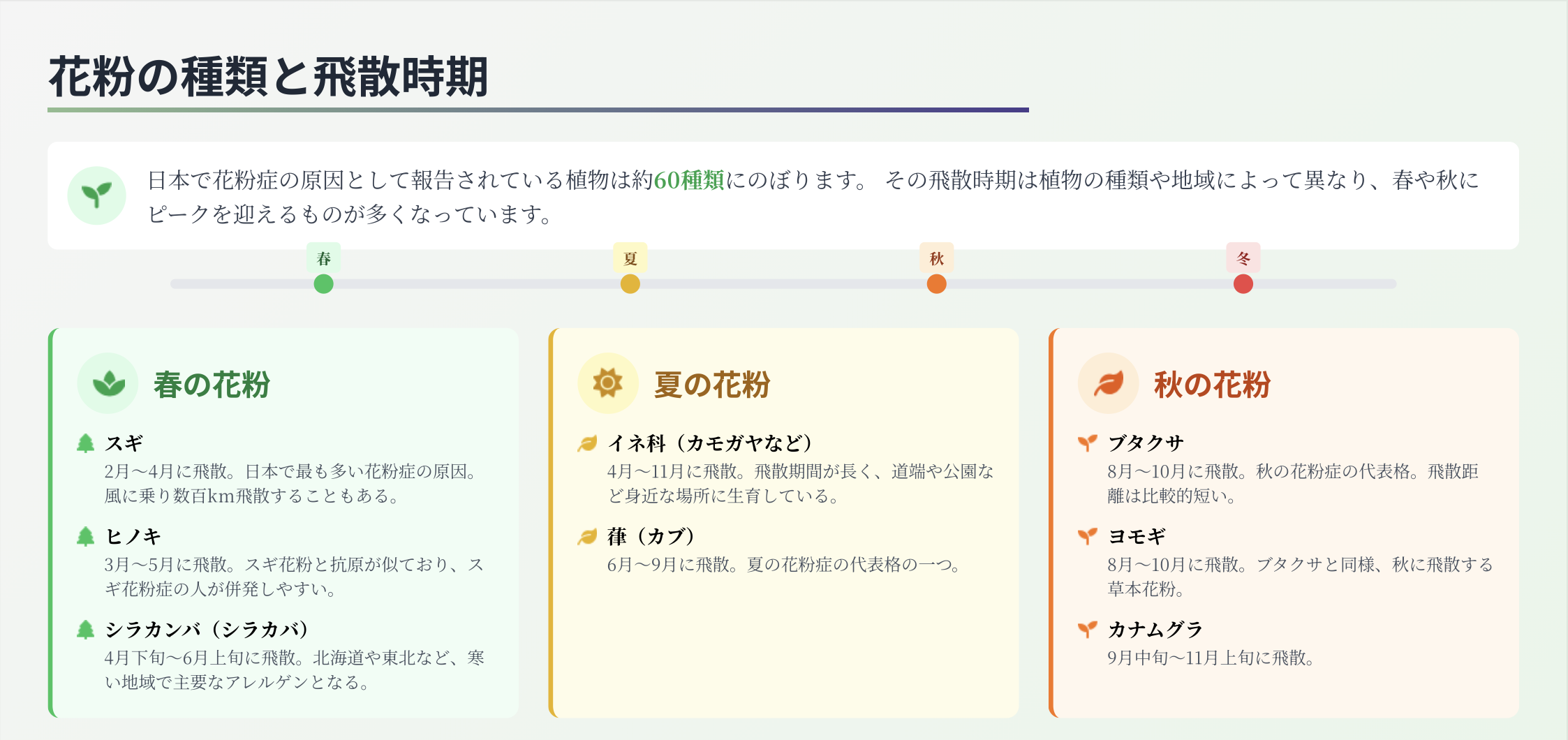This screenshot has height=740, width=1568.
Task: Click the 冬 season label tag
Action: coord(1243,258)
